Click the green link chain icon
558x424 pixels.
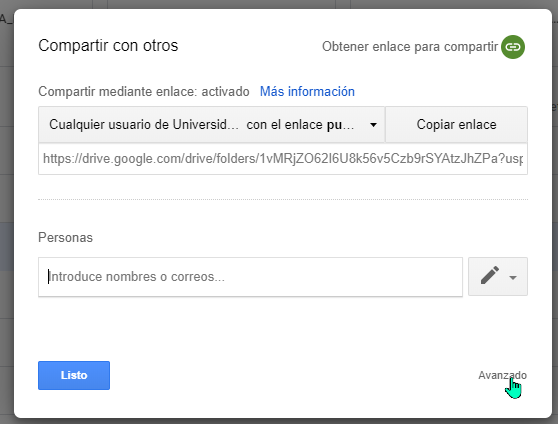[x=513, y=47]
